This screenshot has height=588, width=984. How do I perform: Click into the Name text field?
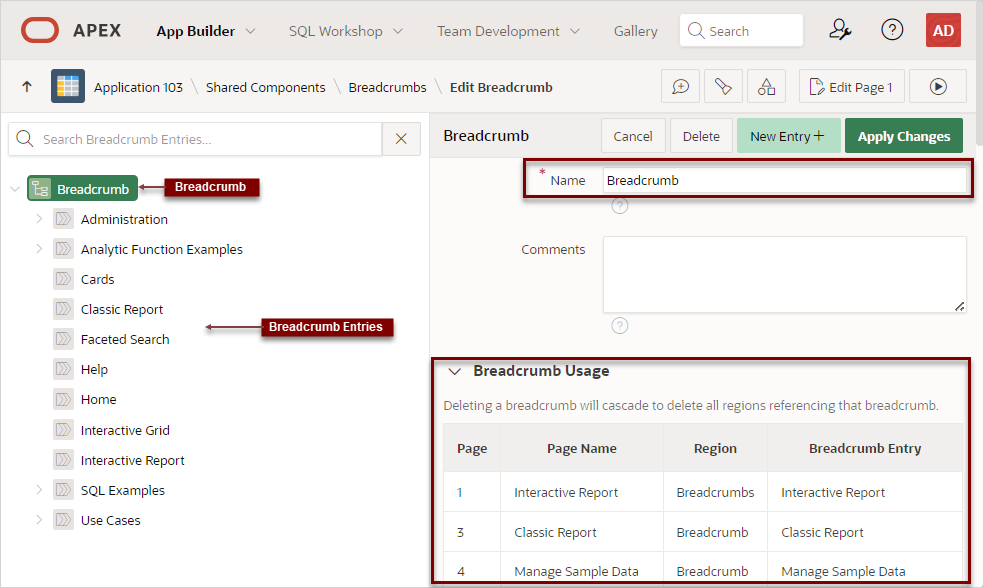point(784,180)
